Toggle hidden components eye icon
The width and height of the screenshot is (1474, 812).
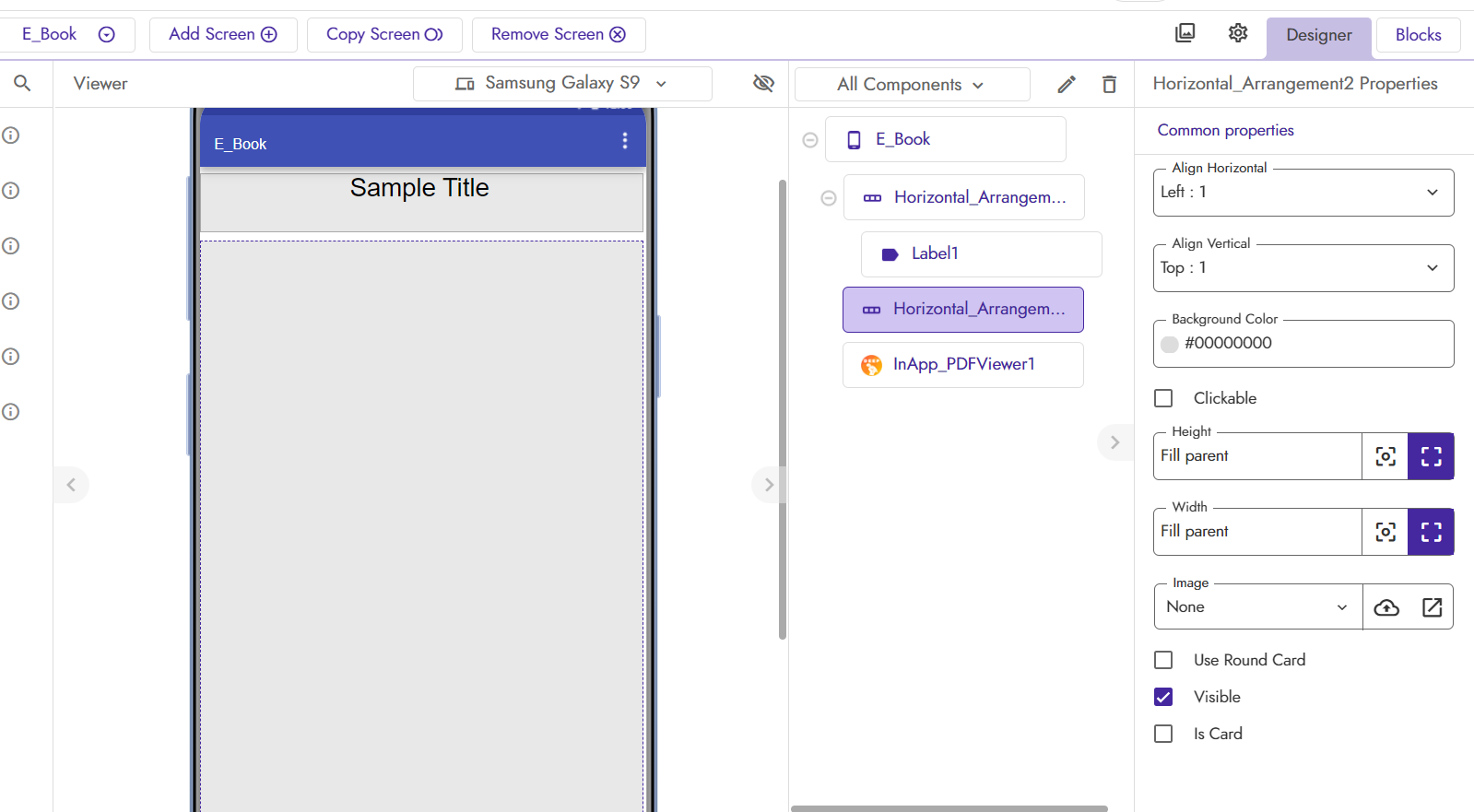tap(763, 84)
